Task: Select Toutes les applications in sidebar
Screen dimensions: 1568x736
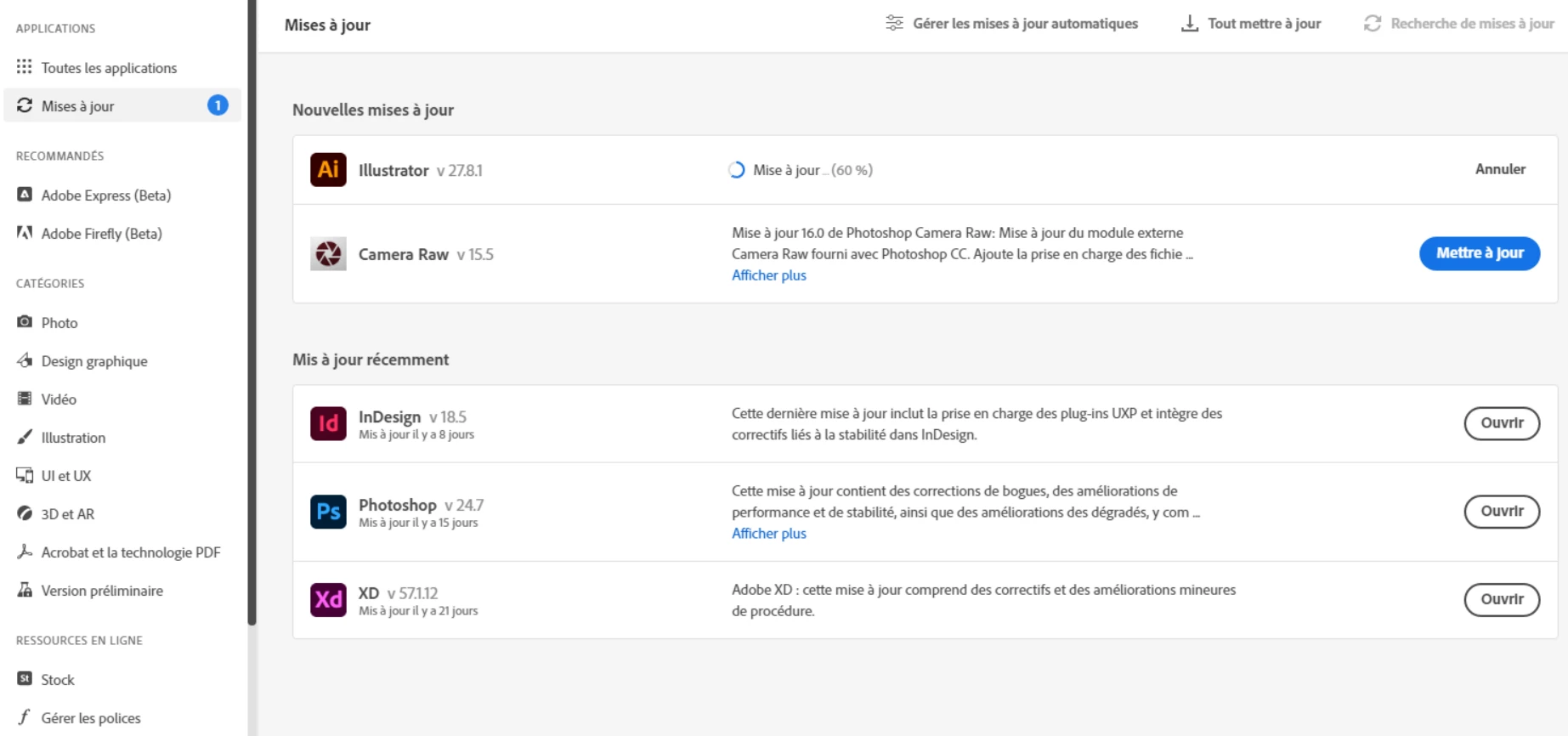Action: pos(109,68)
